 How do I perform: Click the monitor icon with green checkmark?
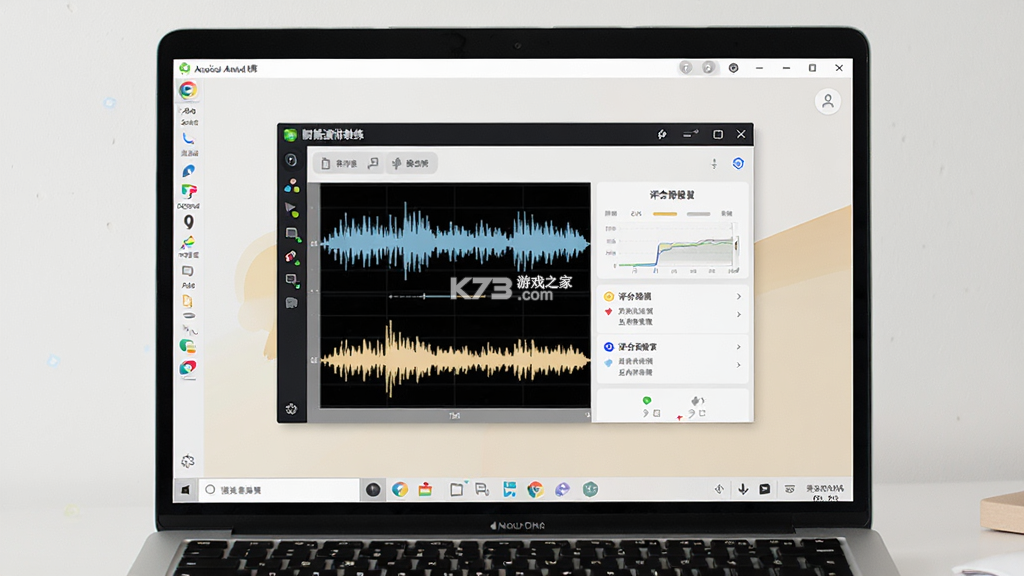292,281
